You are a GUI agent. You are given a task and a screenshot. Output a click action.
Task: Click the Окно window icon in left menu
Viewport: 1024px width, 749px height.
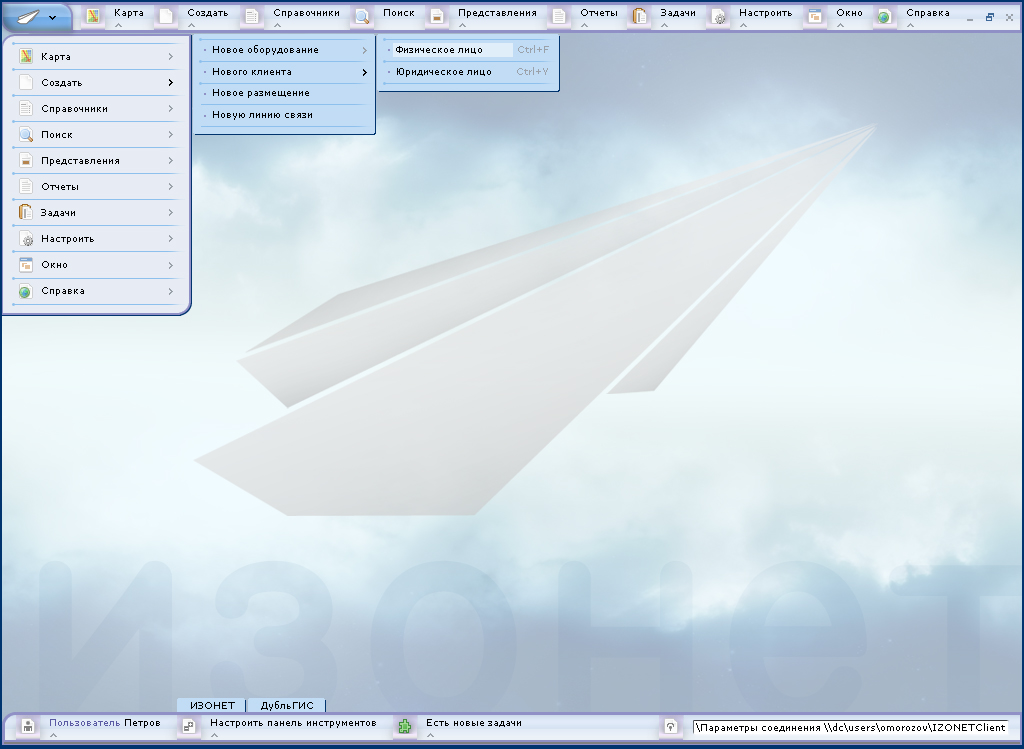pos(26,265)
